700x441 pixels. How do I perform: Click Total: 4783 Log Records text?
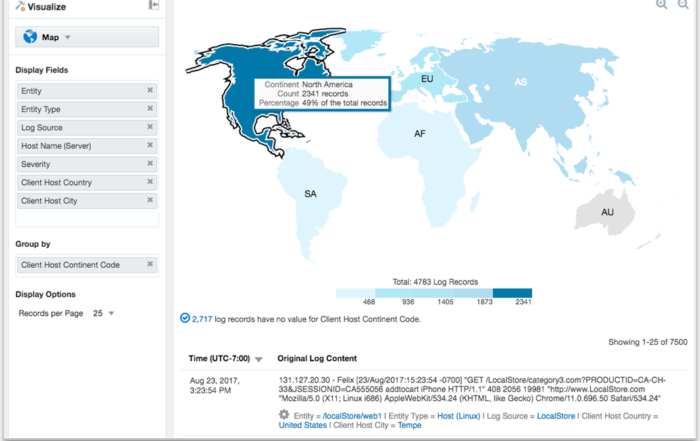[435, 282]
